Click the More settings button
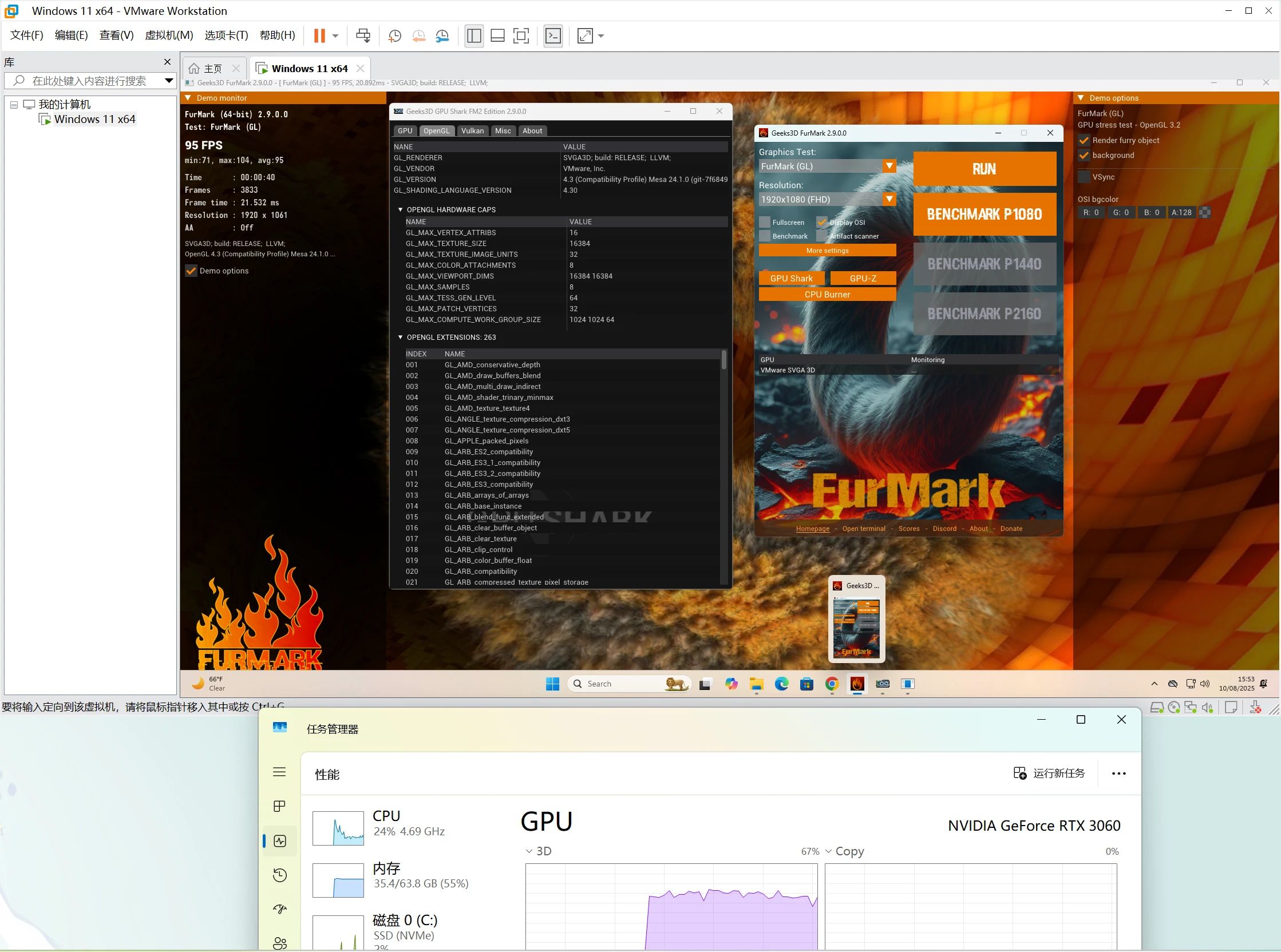1281x952 pixels. 827,251
